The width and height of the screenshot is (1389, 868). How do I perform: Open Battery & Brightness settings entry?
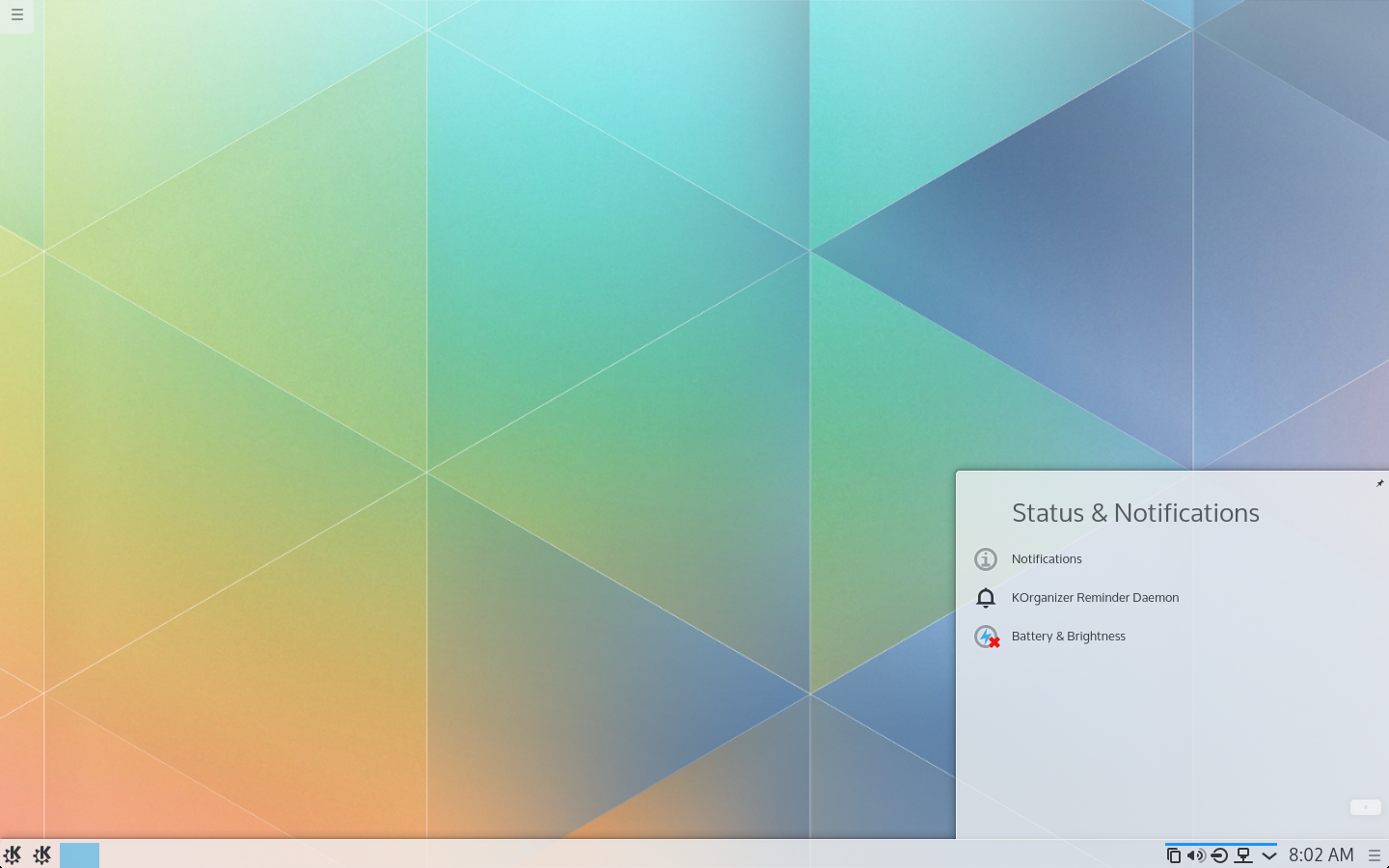pos(1069,637)
